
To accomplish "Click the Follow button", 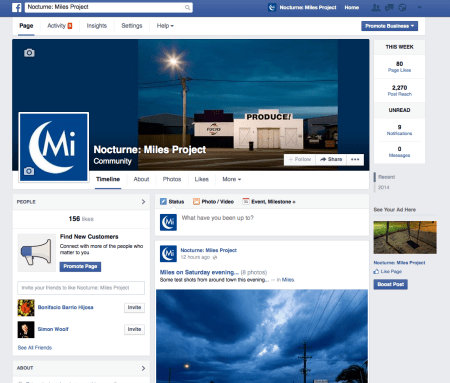I will tap(299, 159).
